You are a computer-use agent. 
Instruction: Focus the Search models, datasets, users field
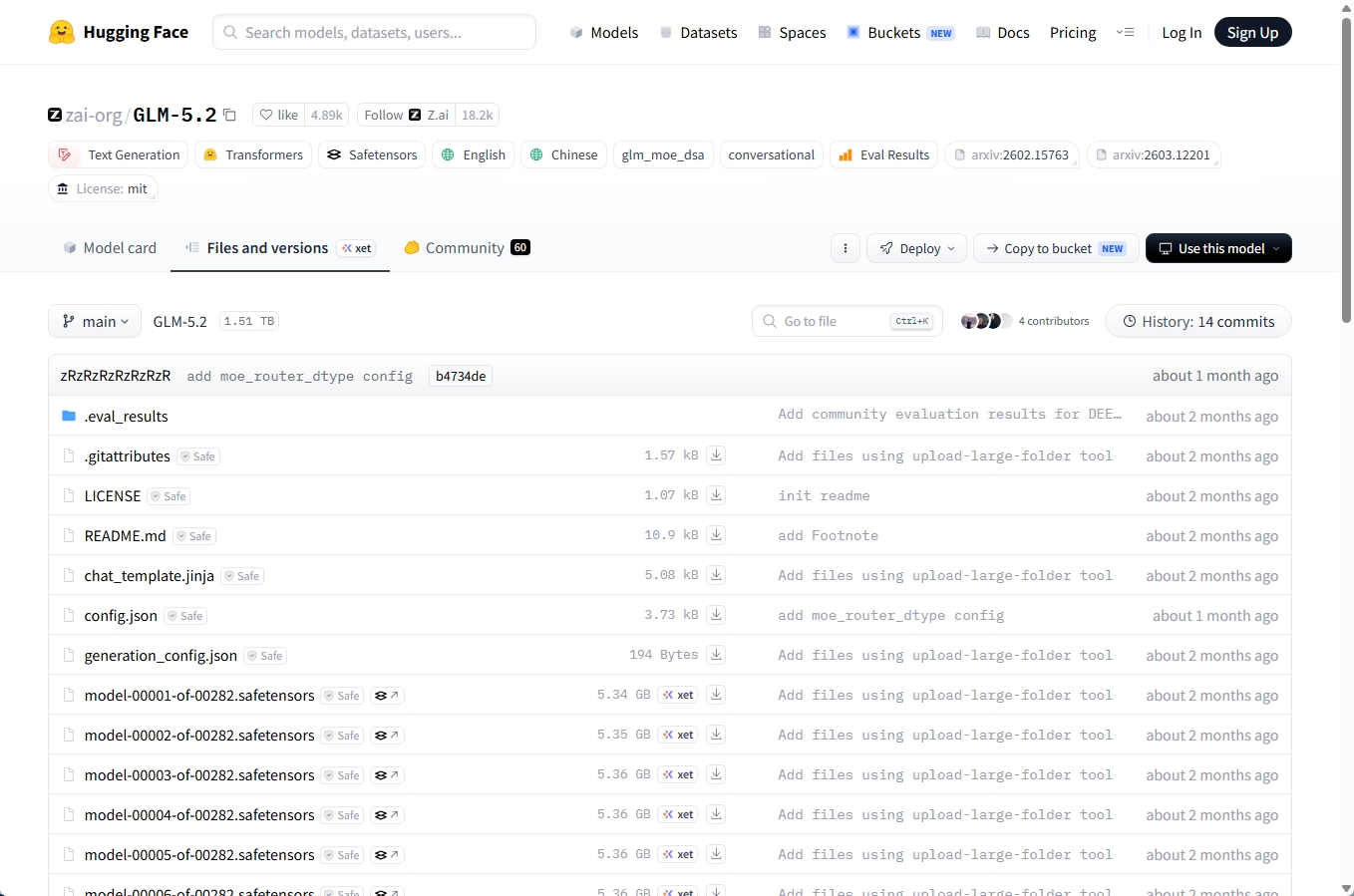click(x=374, y=32)
